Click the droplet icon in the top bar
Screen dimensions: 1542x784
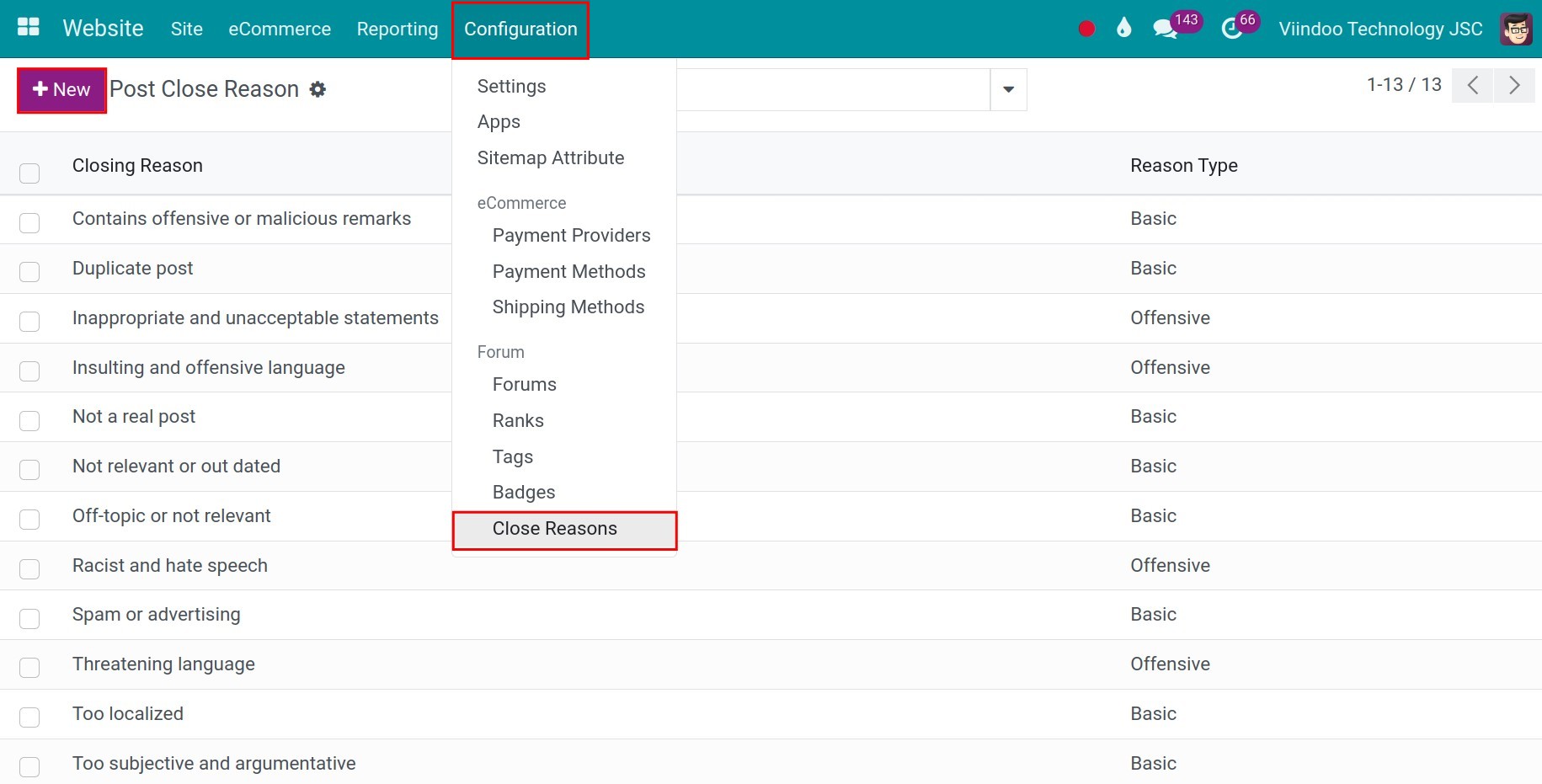click(1123, 29)
